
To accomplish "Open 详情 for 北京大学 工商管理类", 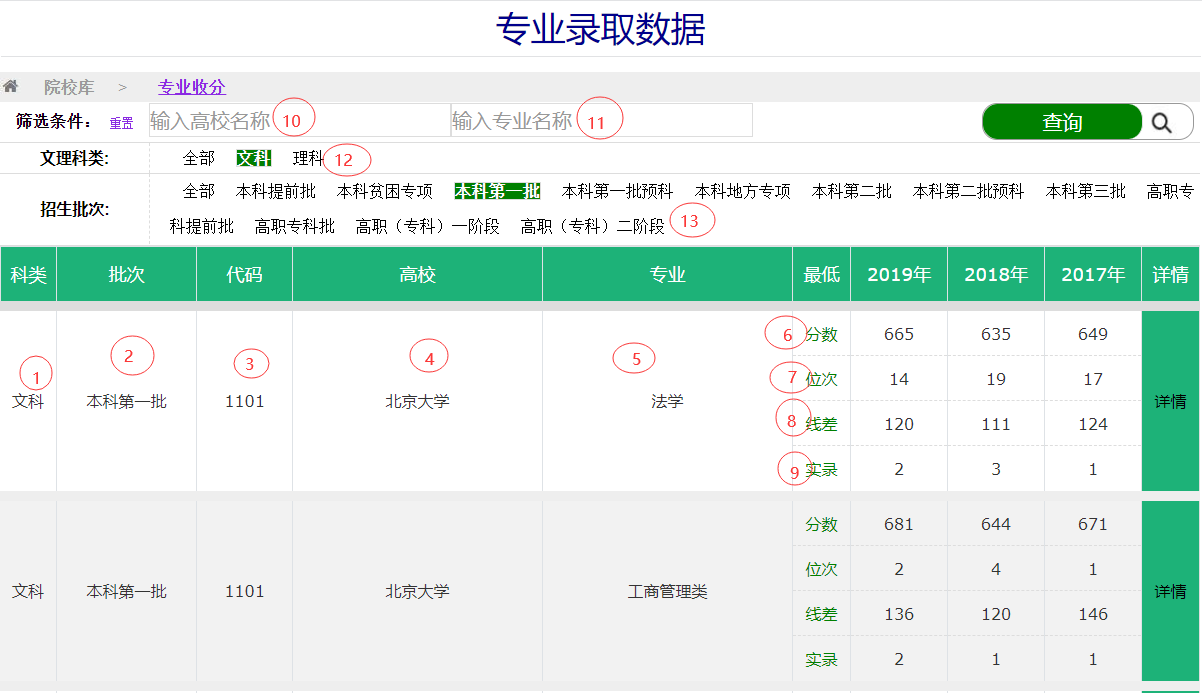I will pyautogui.click(x=1170, y=591).
